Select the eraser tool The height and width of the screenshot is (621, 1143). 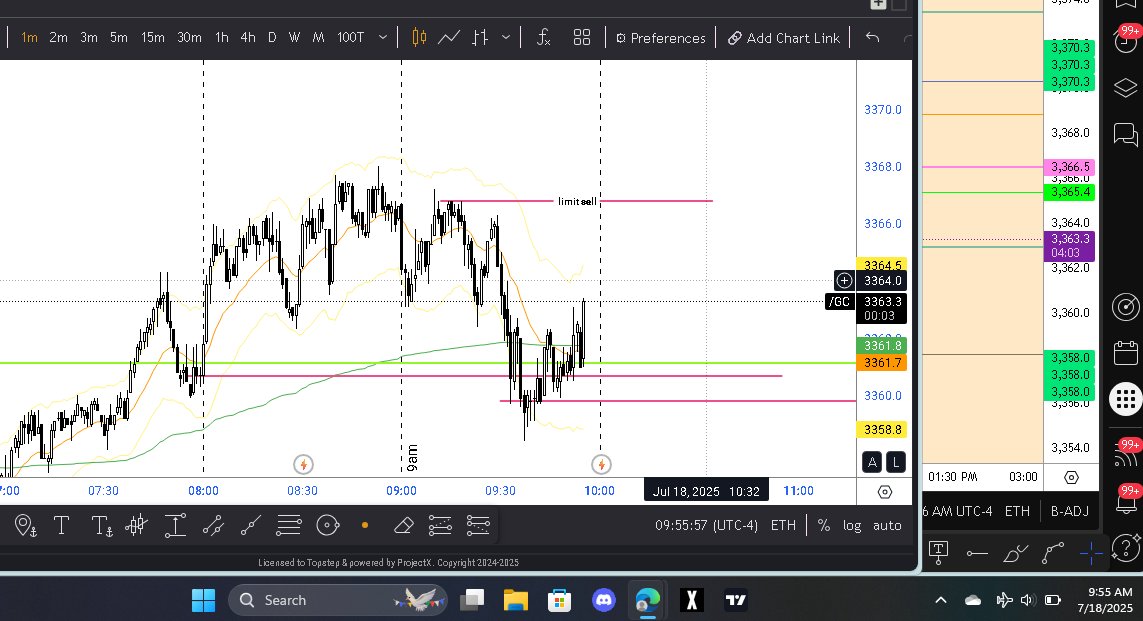pyautogui.click(x=403, y=526)
